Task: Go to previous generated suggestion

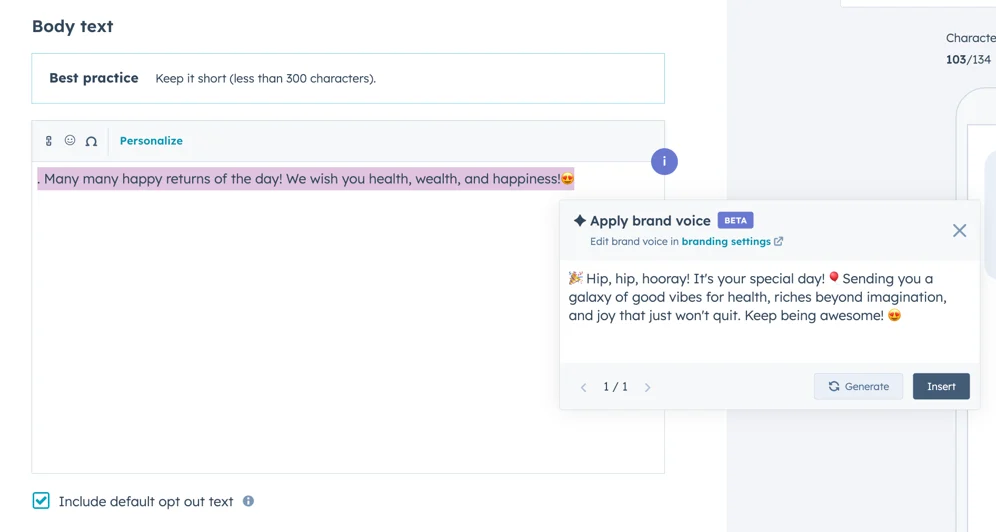Action: (x=583, y=387)
